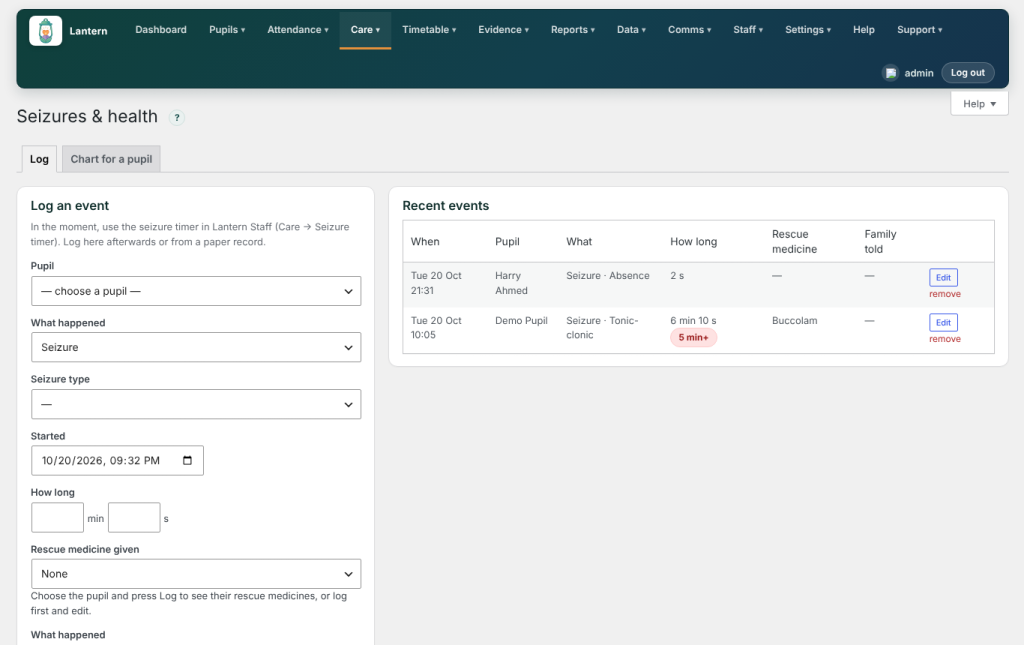Expand the Data menu

(632, 29)
